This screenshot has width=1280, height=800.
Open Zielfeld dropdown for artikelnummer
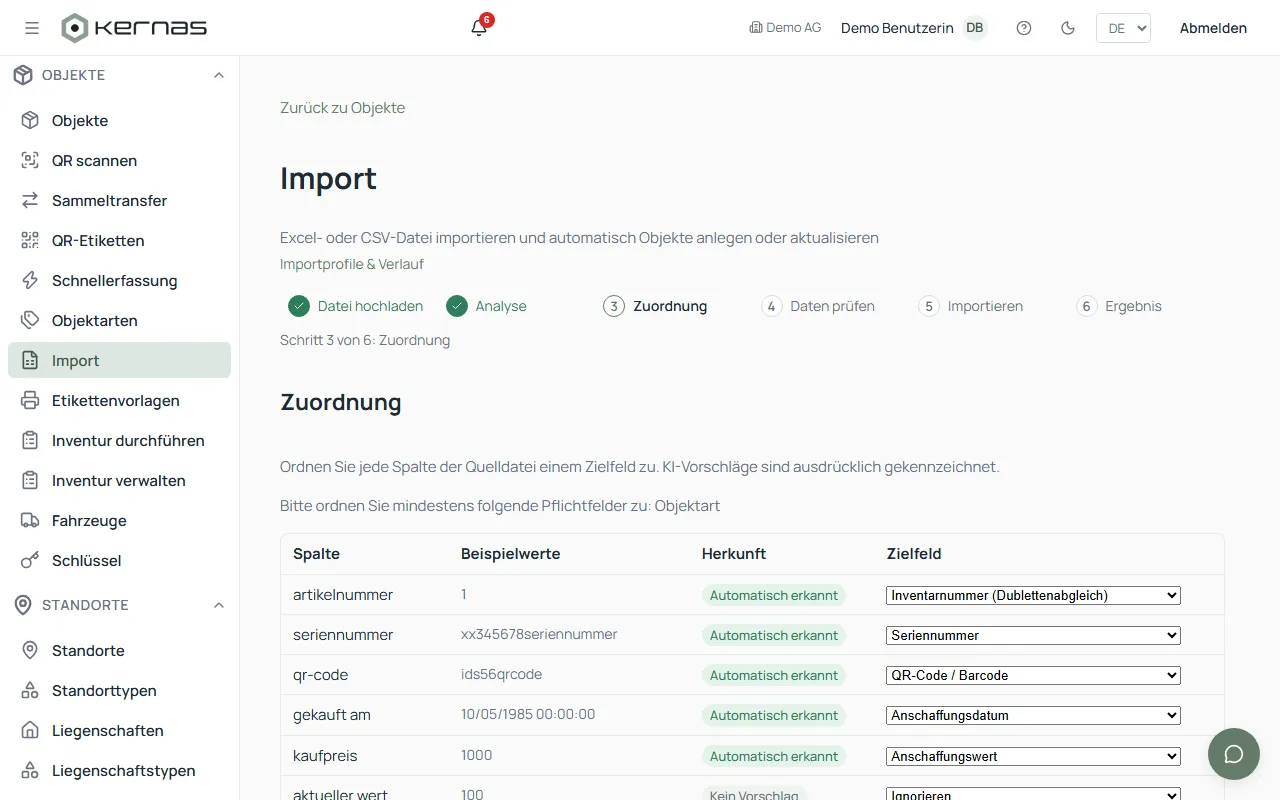[x=1033, y=595]
